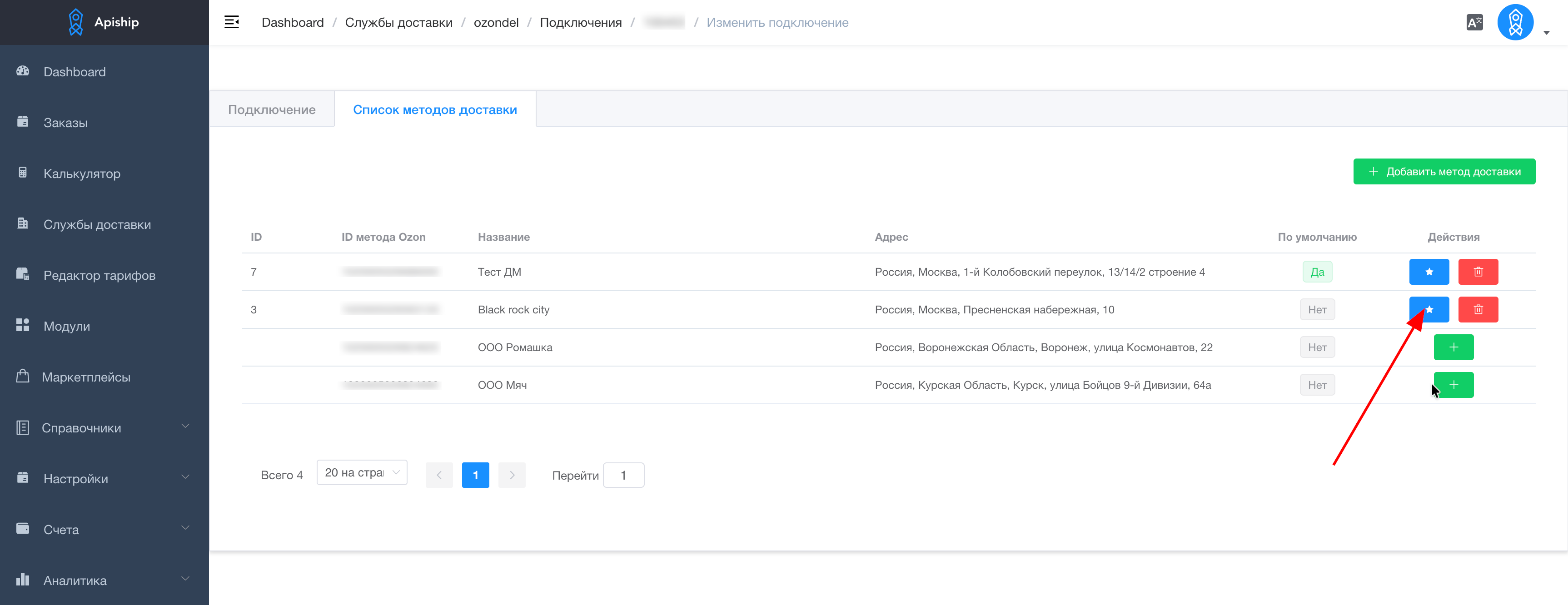Go to Службы доставки breadcrumb link
The image size is (1568, 605).
click(x=398, y=23)
